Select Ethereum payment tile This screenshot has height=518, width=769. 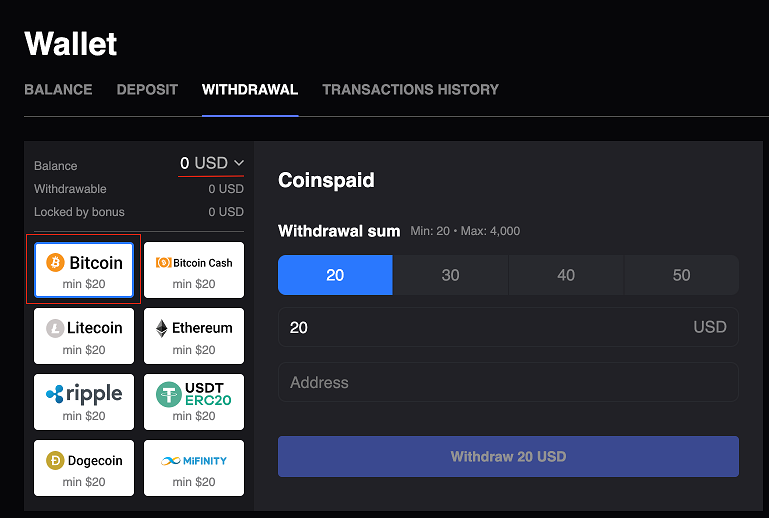pos(194,336)
